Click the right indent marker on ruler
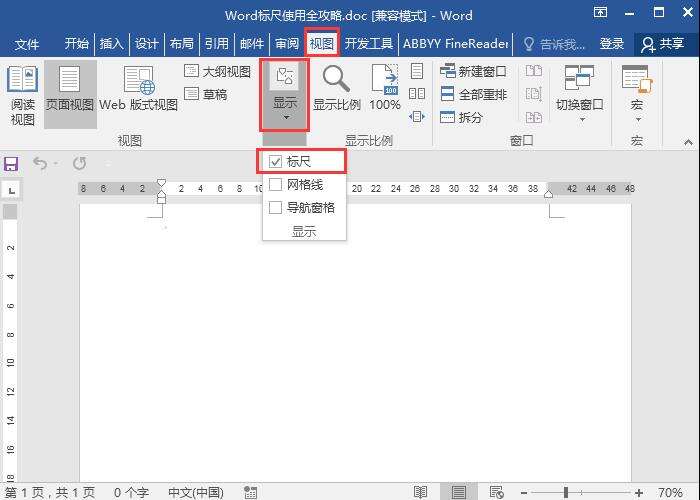 click(549, 193)
